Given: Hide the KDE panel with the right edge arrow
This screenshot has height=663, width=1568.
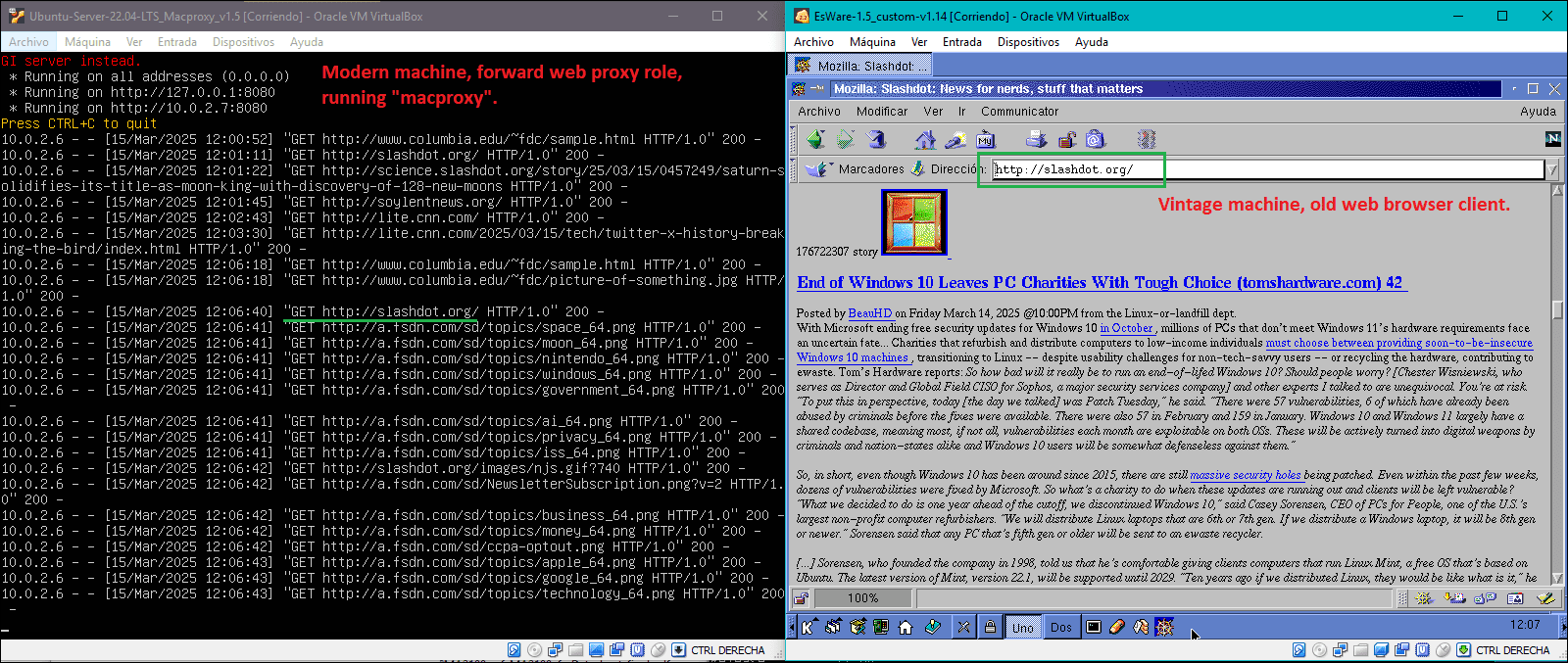Looking at the screenshot, I should click(x=1563, y=627).
